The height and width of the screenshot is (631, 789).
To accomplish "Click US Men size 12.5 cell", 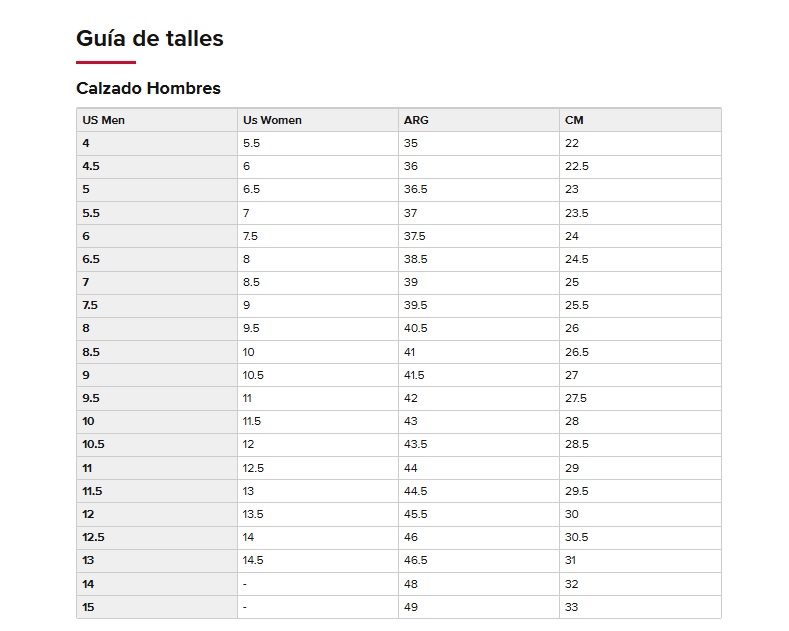I will click(x=93, y=537).
